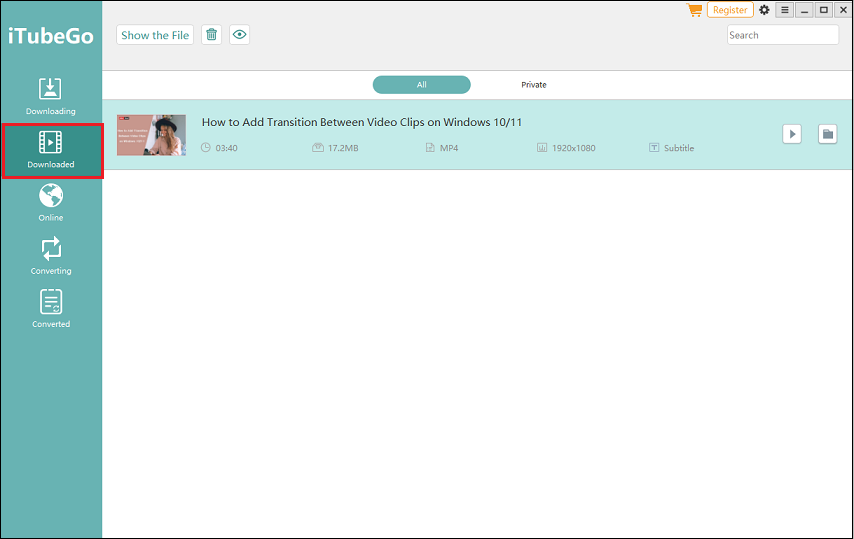Click the MP4 format label

[449, 148]
